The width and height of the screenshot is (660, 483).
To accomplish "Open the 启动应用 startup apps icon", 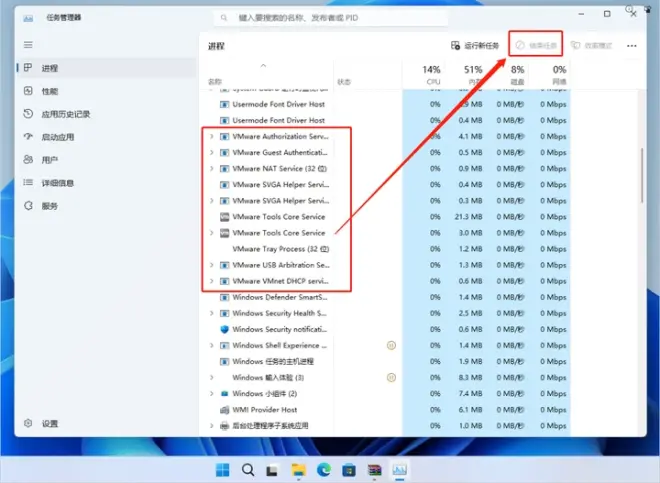I will (x=28, y=137).
